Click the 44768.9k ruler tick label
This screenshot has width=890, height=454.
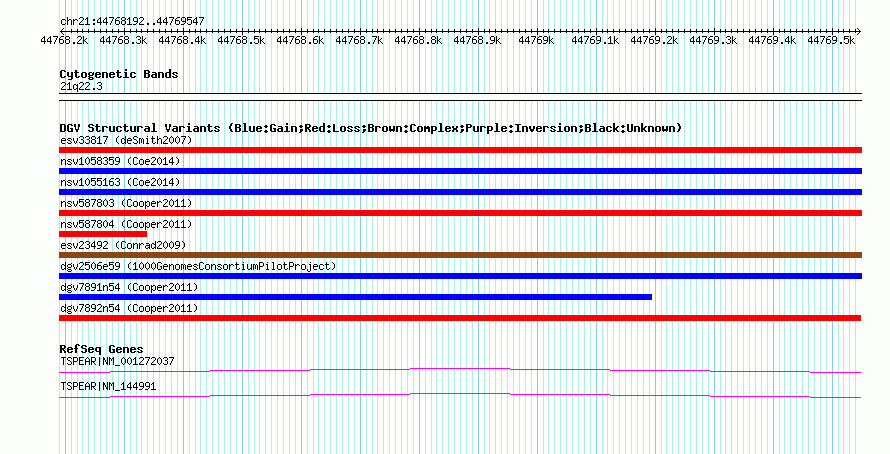pyautogui.click(x=477, y=40)
